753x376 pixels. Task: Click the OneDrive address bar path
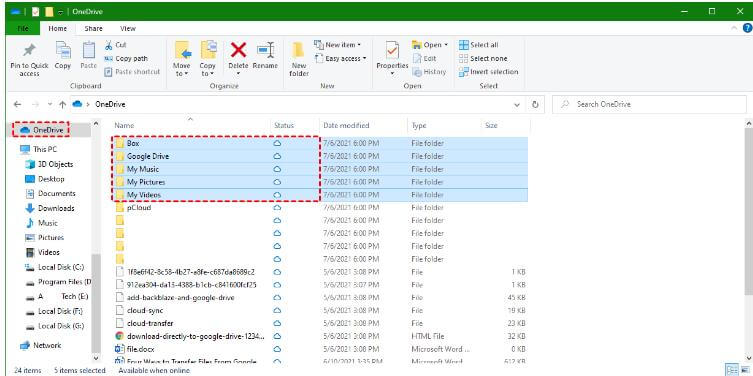110,104
